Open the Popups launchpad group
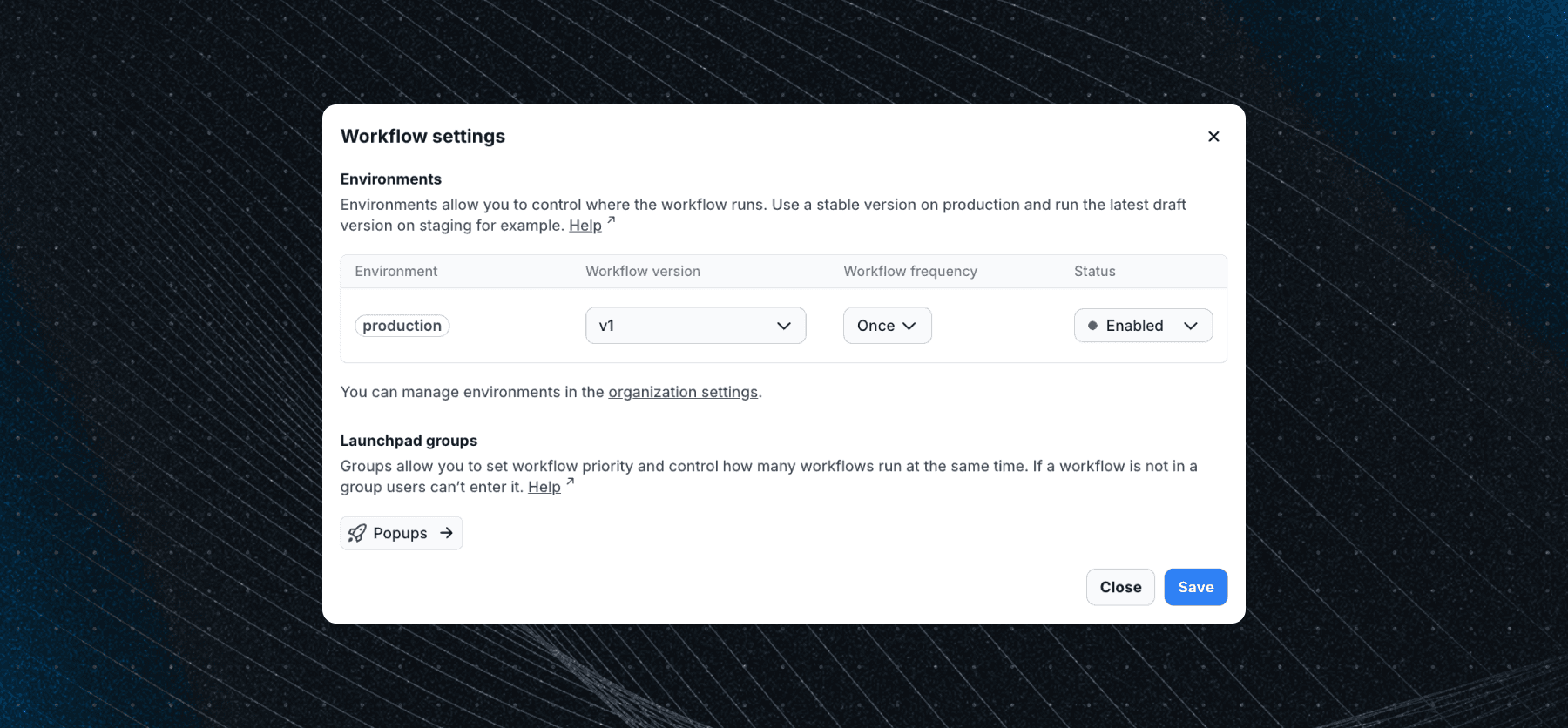Image resolution: width=1568 pixels, height=728 pixels. point(401,532)
